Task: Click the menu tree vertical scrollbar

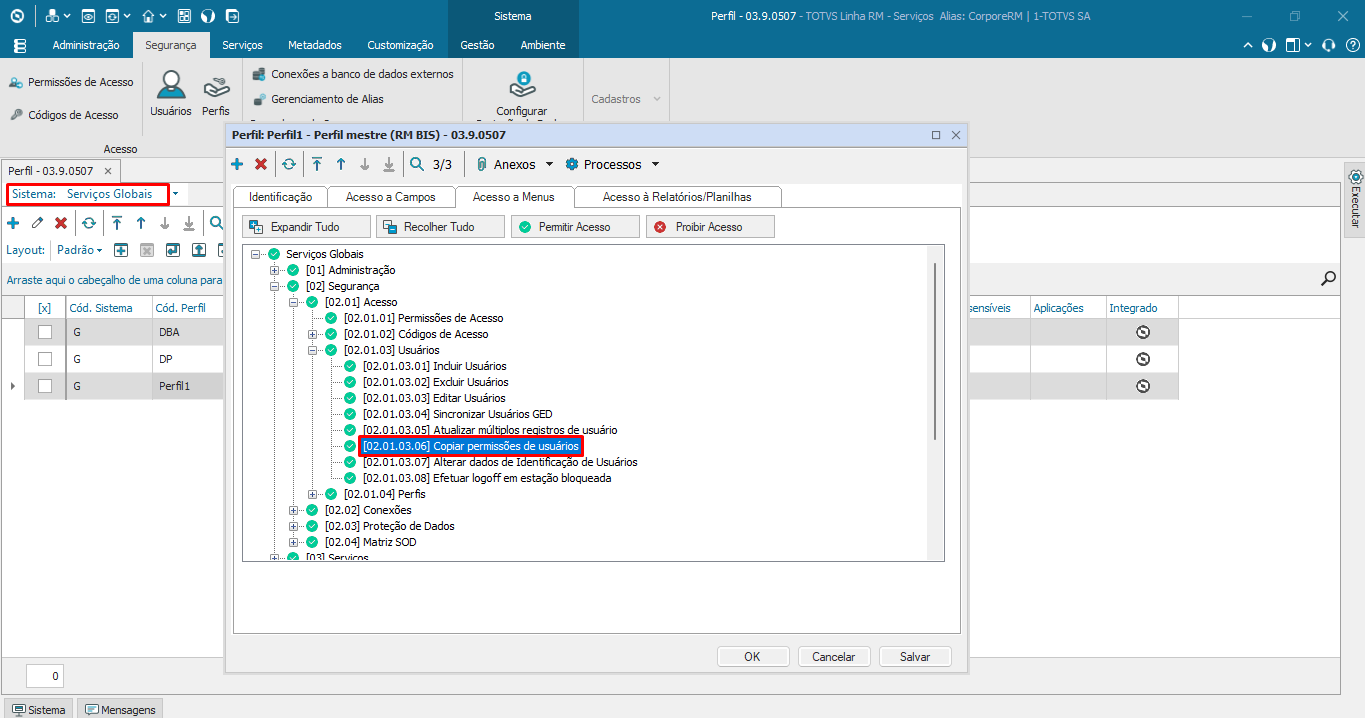Action: pos(935,350)
